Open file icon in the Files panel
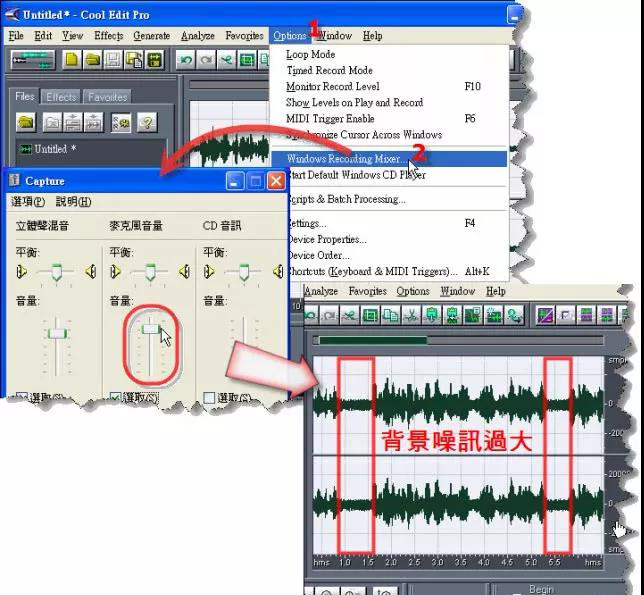644x595 pixels. pyautogui.click(x=26, y=122)
